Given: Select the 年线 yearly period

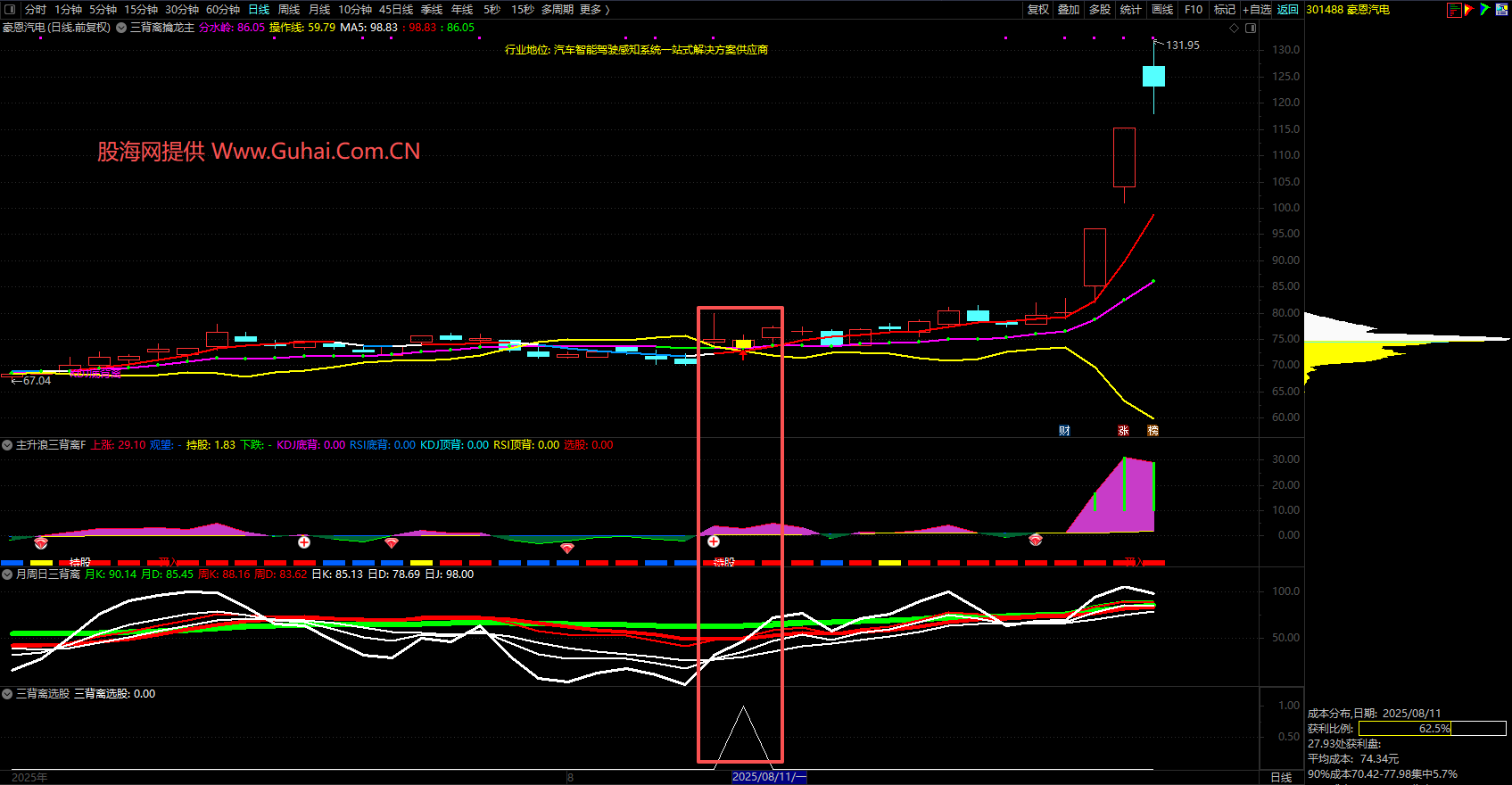Looking at the screenshot, I should pos(462,10).
